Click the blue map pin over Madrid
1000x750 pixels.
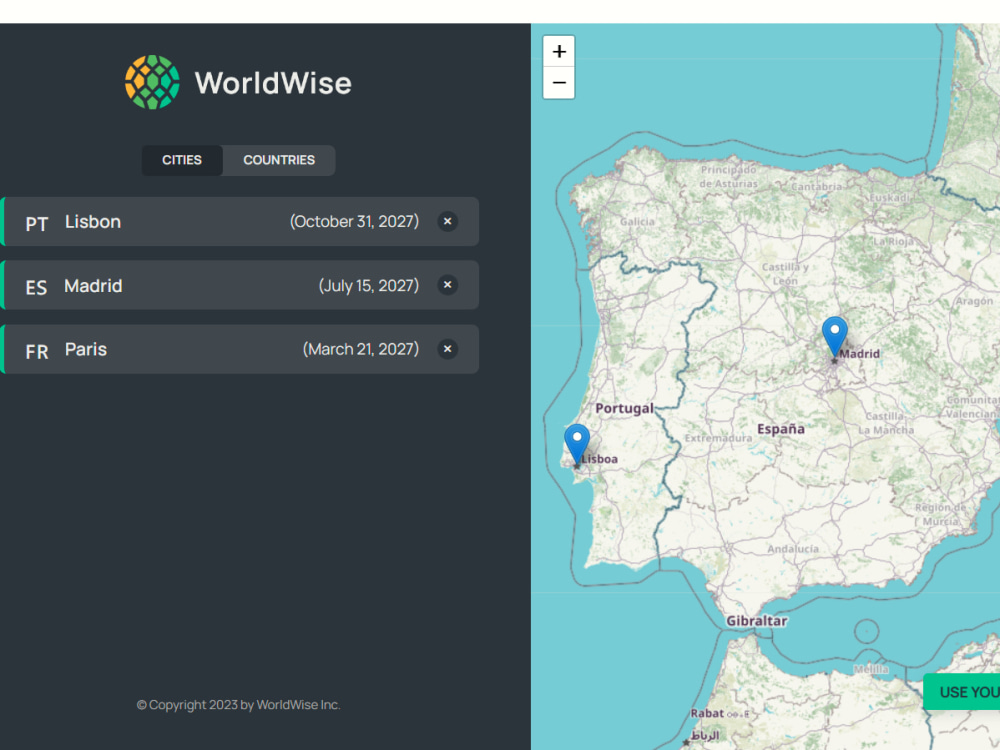tap(834, 335)
